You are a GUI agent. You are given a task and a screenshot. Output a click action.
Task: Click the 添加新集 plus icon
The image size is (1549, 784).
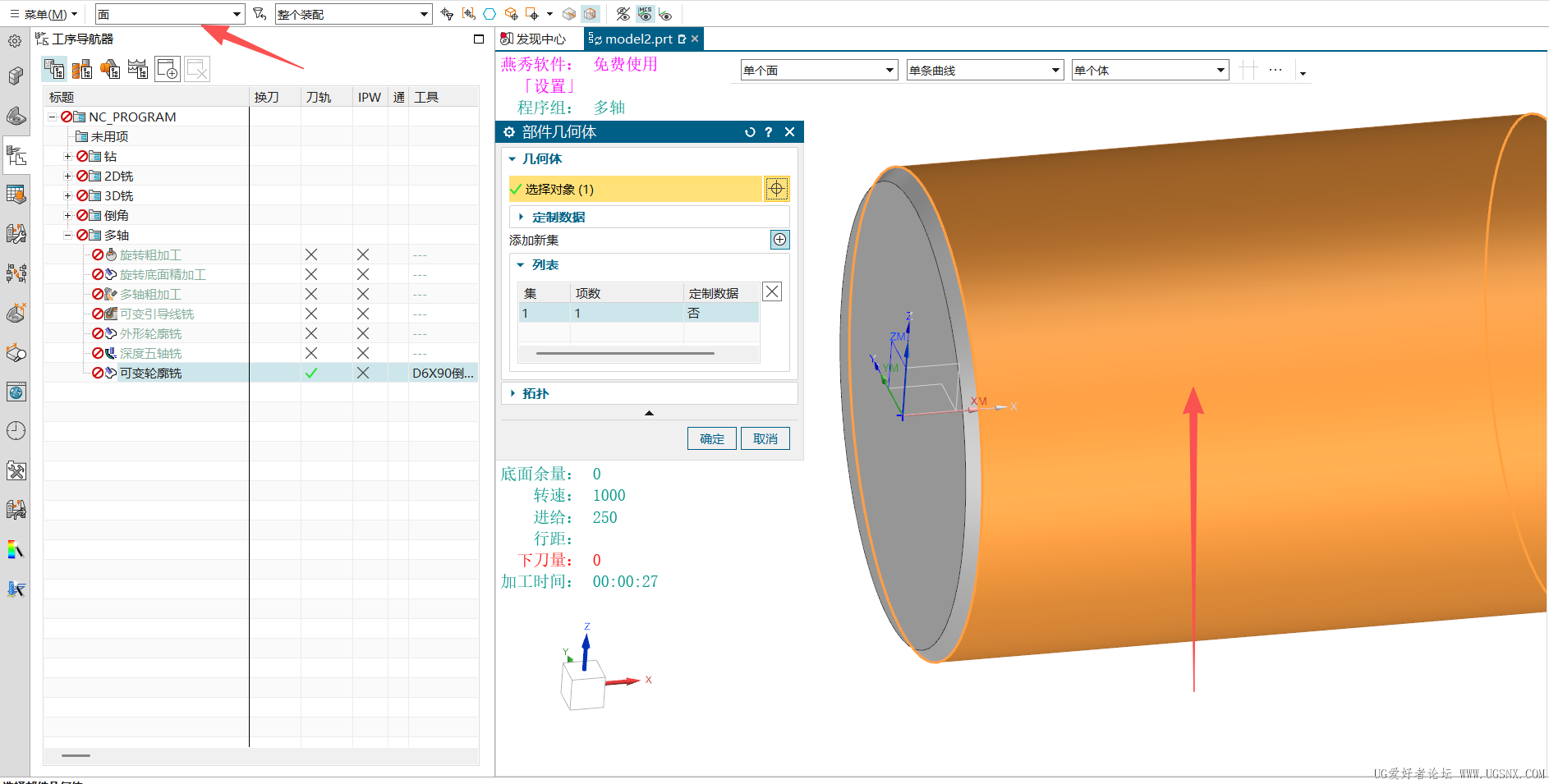click(x=779, y=239)
